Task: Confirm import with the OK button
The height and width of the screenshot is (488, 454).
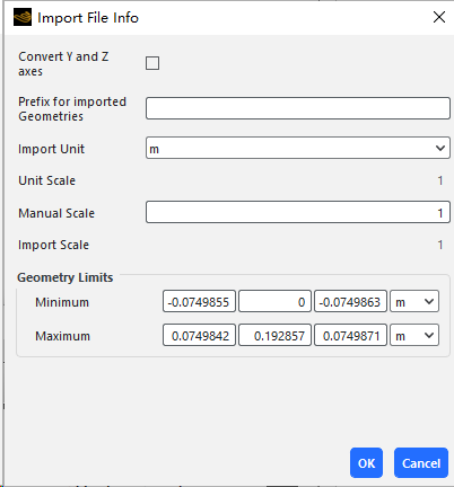Action: (x=366, y=463)
